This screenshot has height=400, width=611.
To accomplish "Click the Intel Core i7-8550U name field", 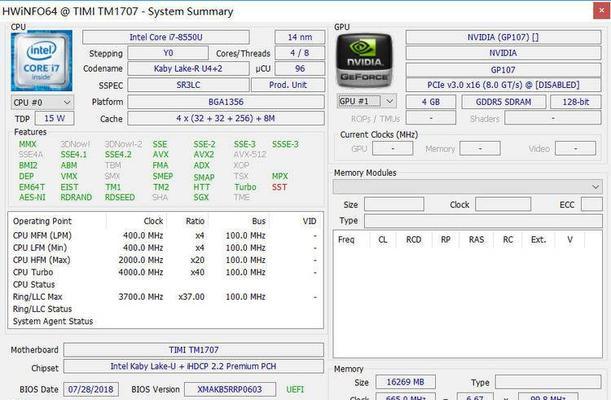I will tap(166, 37).
